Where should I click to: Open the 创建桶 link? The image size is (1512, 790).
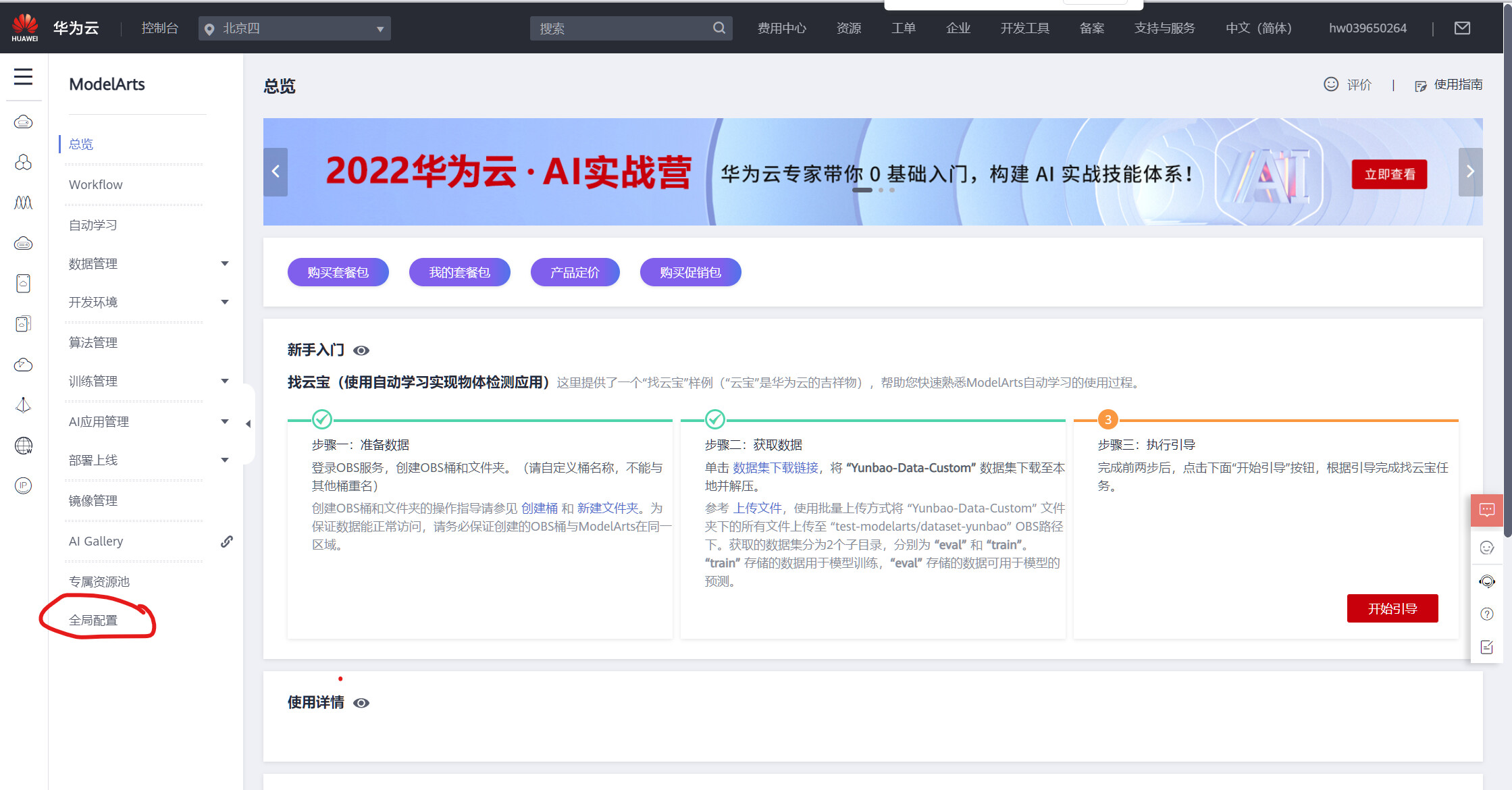tap(540, 508)
